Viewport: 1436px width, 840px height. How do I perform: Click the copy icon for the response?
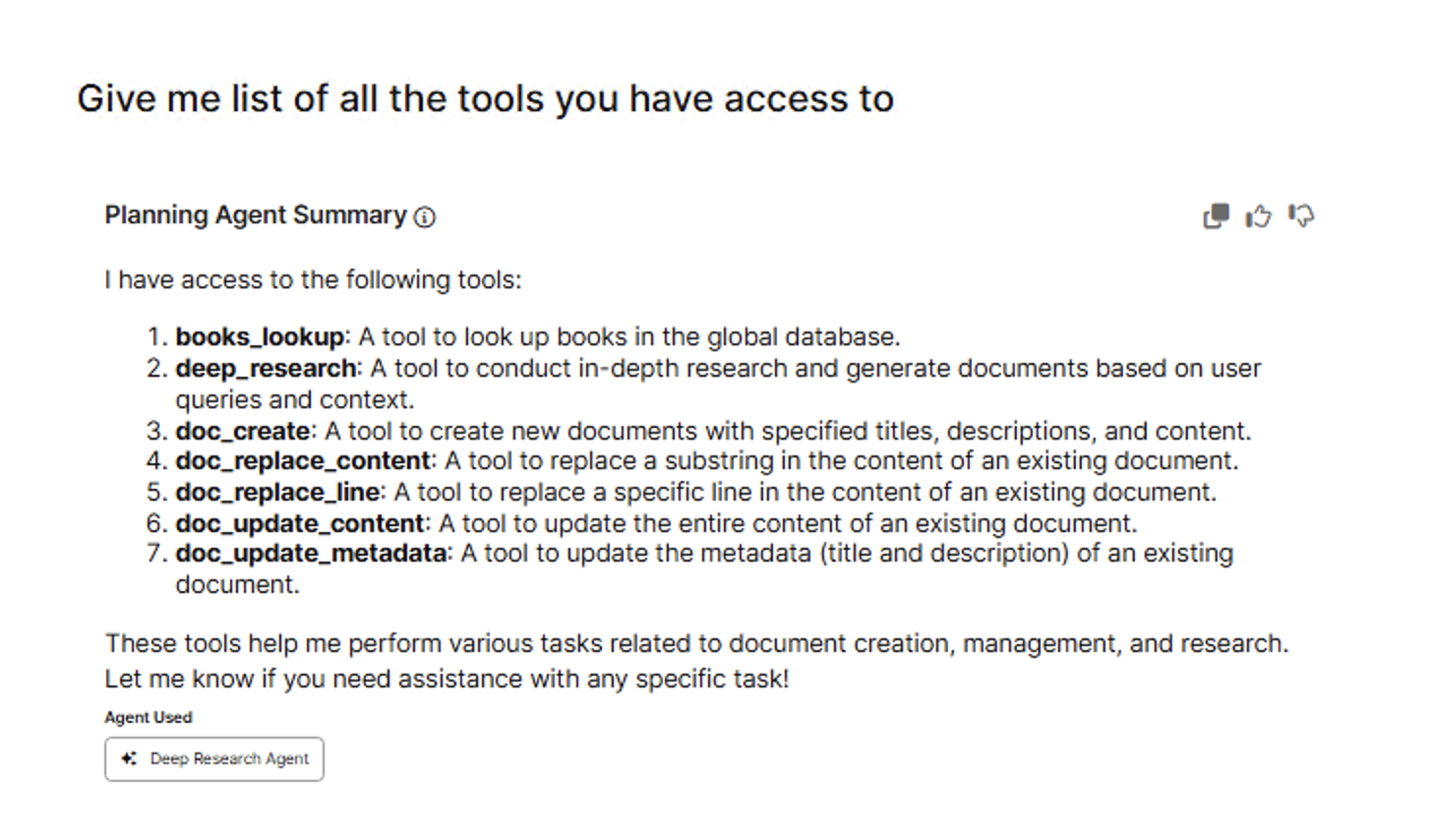pos(1215,215)
